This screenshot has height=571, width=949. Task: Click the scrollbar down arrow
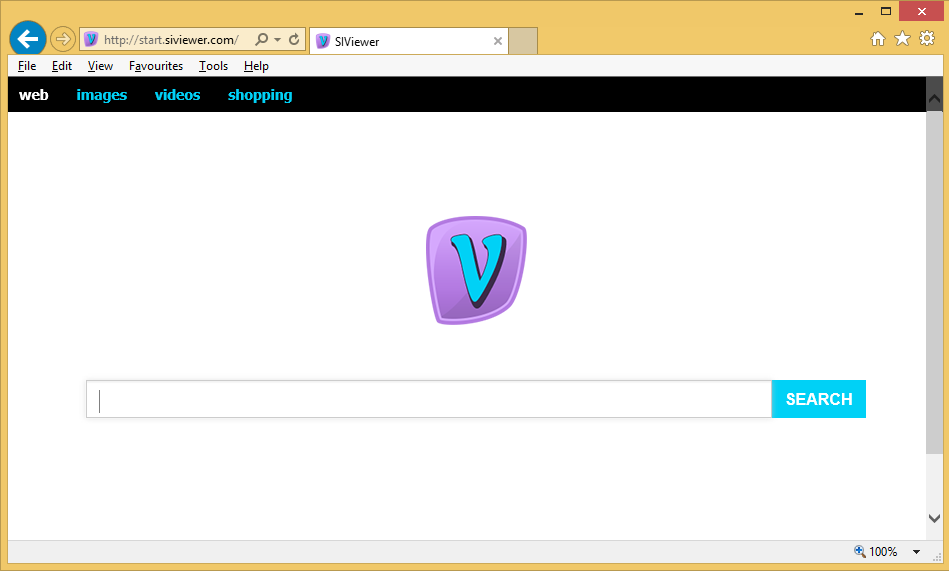[x=934, y=518]
